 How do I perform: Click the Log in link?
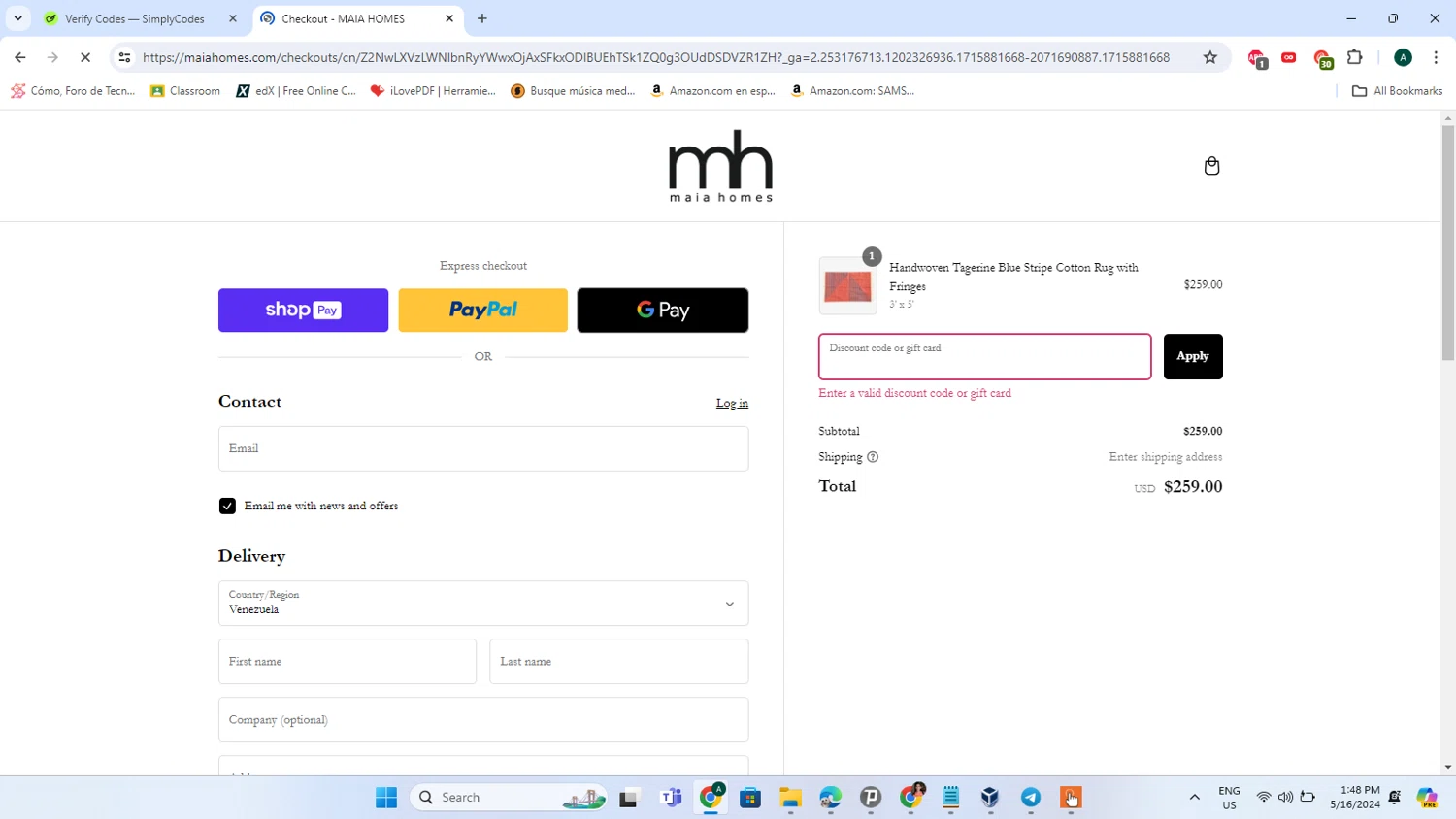pos(732,403)
